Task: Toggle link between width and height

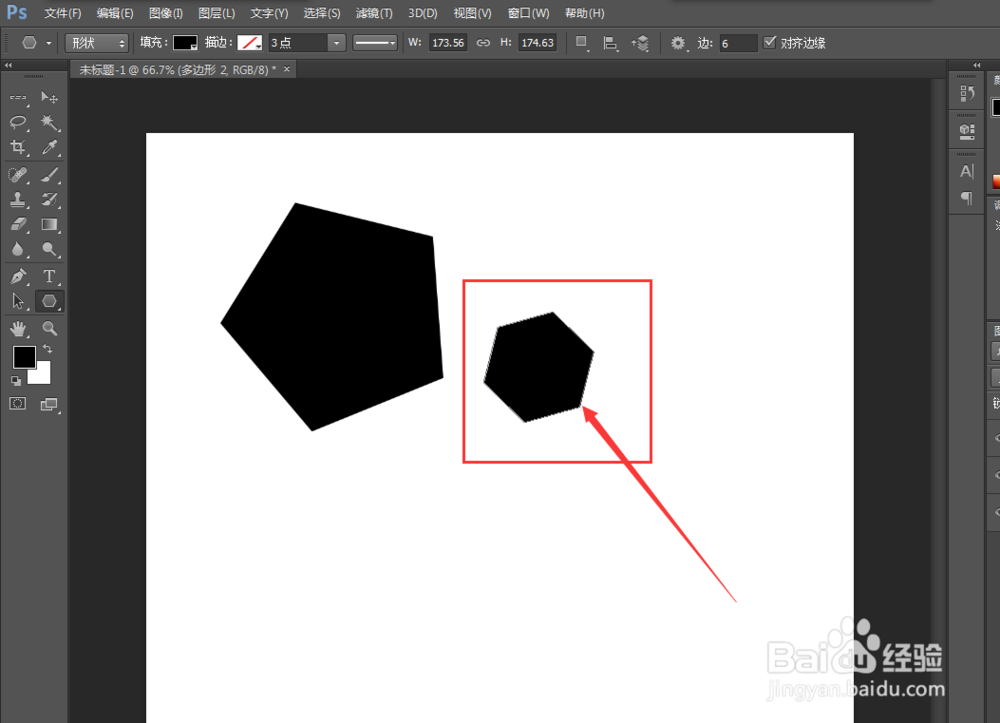Action: [483, 43]
